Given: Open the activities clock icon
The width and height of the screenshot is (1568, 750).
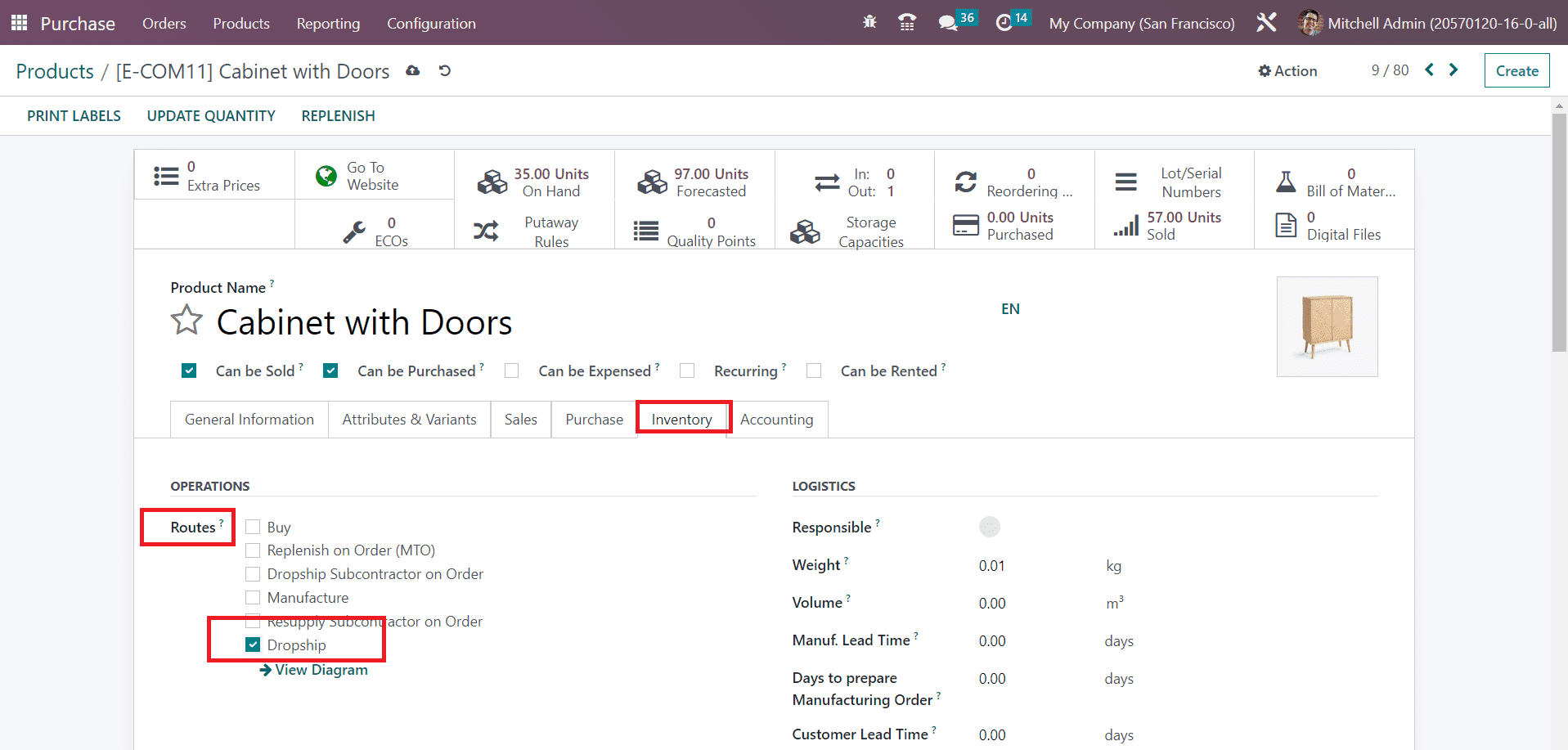Looking at the screenshot, I should coord(1004,23).
